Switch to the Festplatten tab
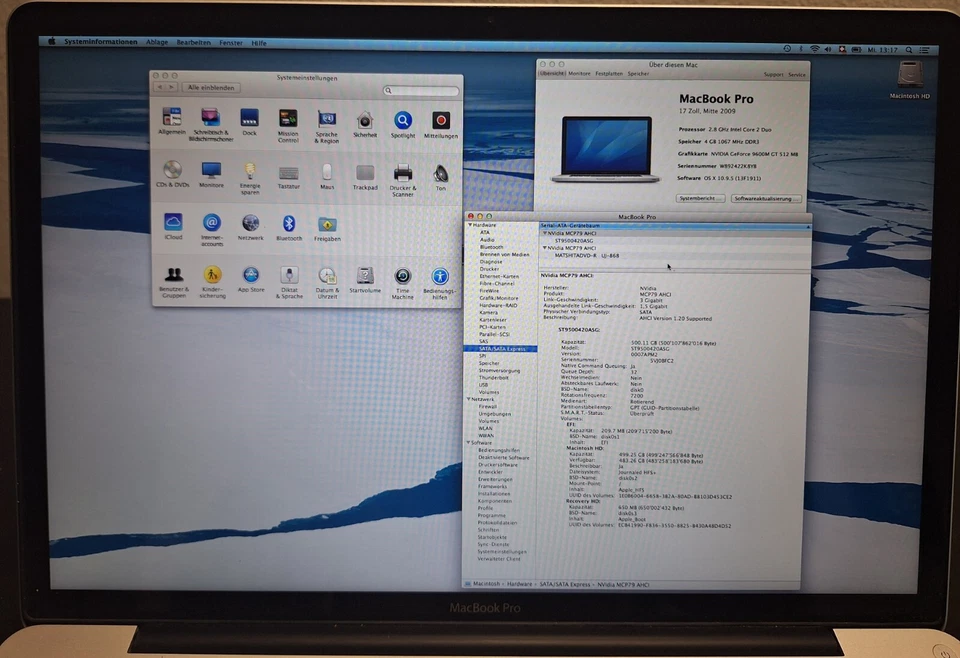This screenshot has height=658, width=960. (608, 73)
